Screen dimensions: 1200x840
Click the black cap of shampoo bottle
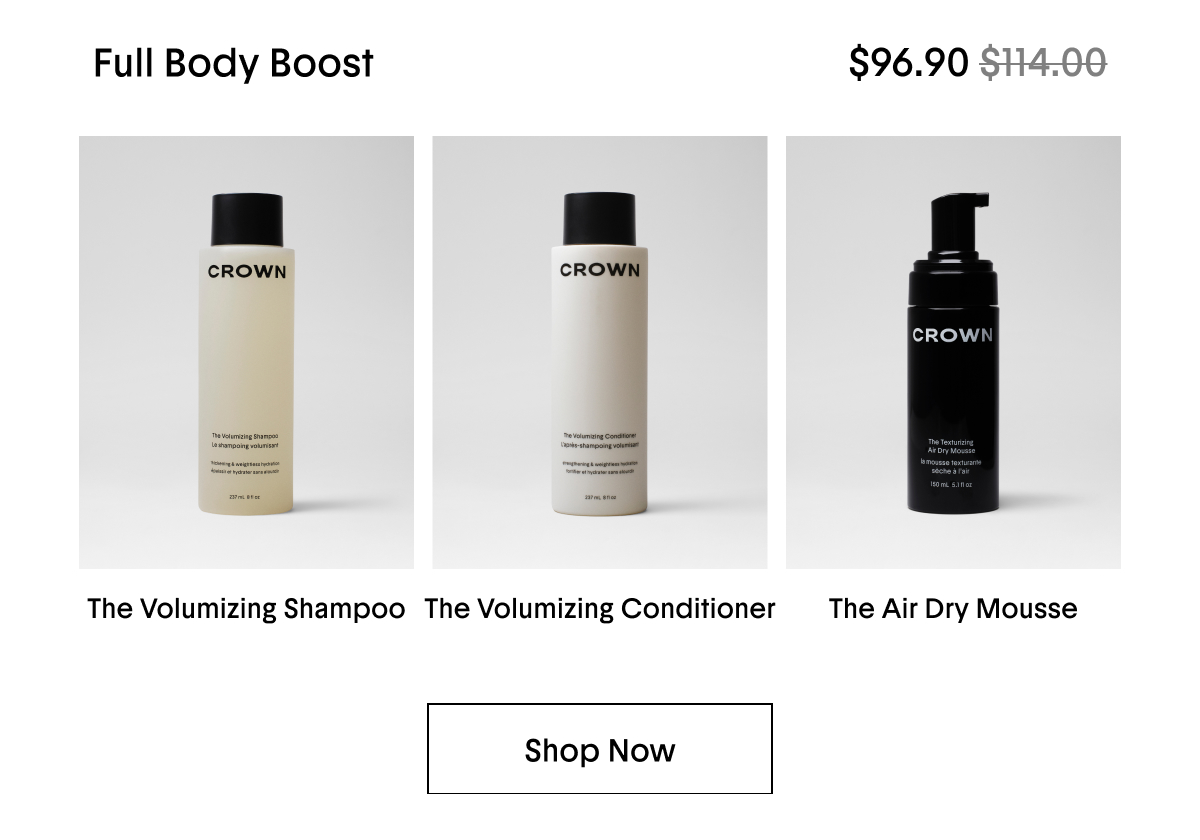pos(247,219)
